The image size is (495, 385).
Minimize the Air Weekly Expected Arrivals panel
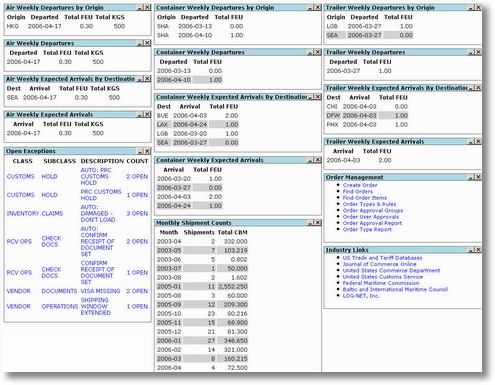140,114
